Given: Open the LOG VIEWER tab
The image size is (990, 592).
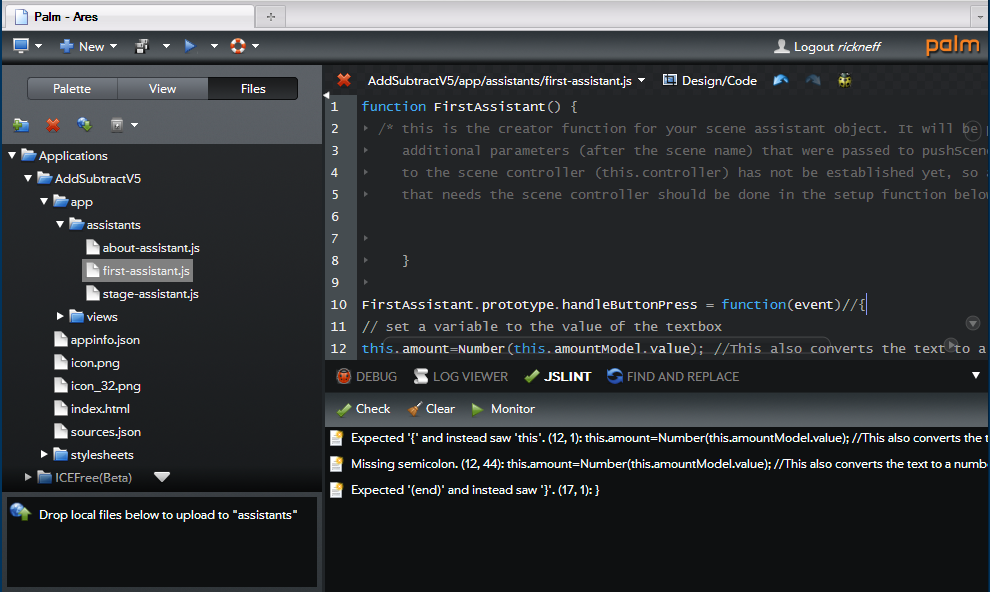Looking at the screenshot, I should tap(461, 376).
